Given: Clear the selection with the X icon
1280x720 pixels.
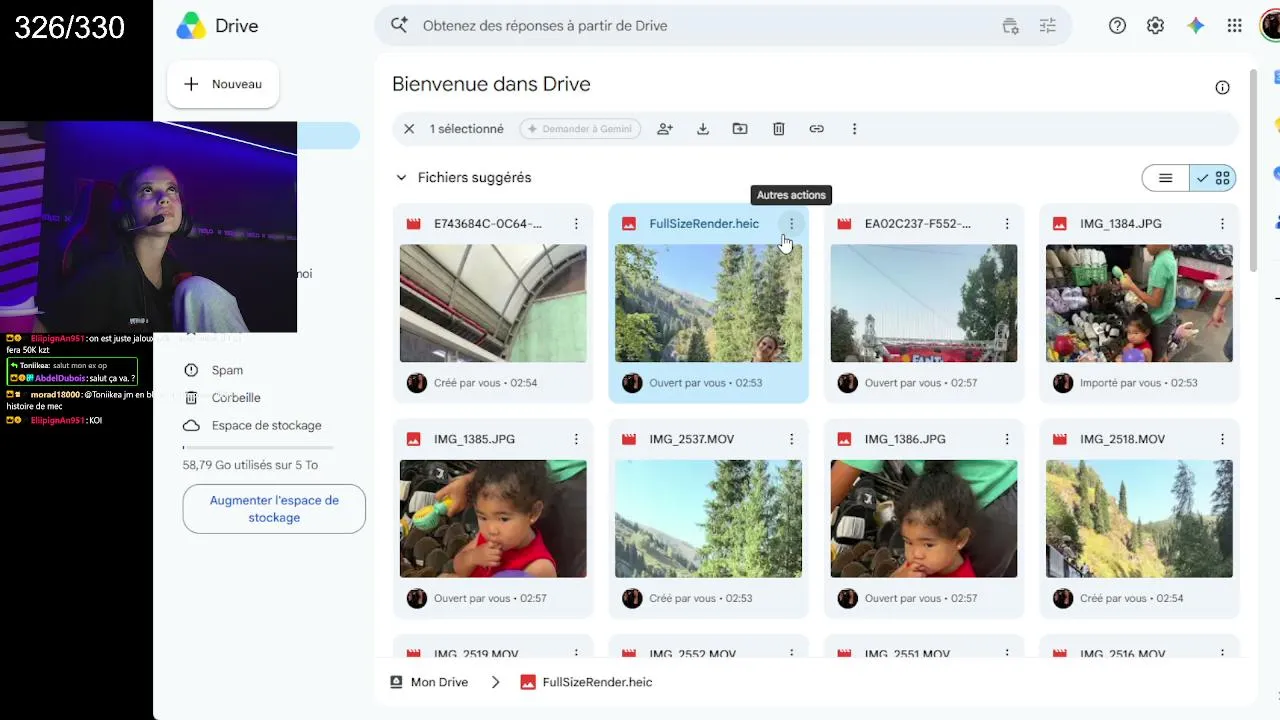Looking at the screenshot, I should point(409,129).
